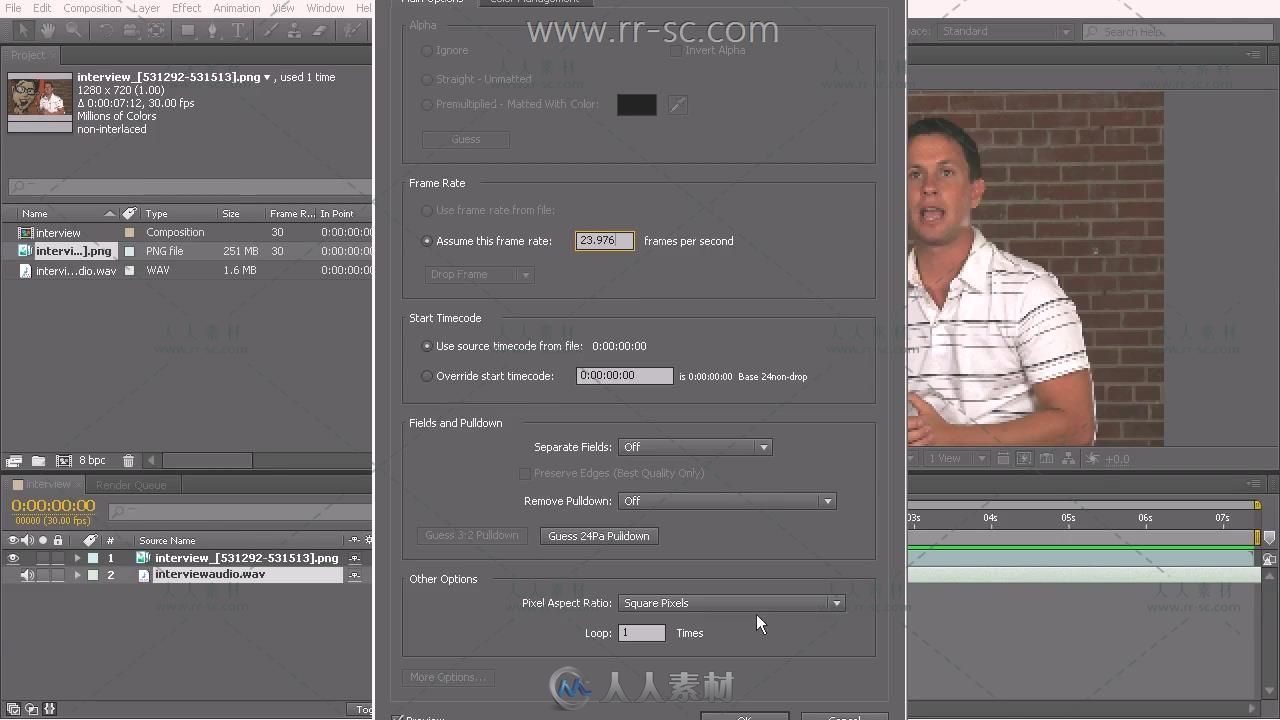The width and height of the screenshot is (1280, 720).
Task: Select the Unified Camera tool
Action: 131,30
